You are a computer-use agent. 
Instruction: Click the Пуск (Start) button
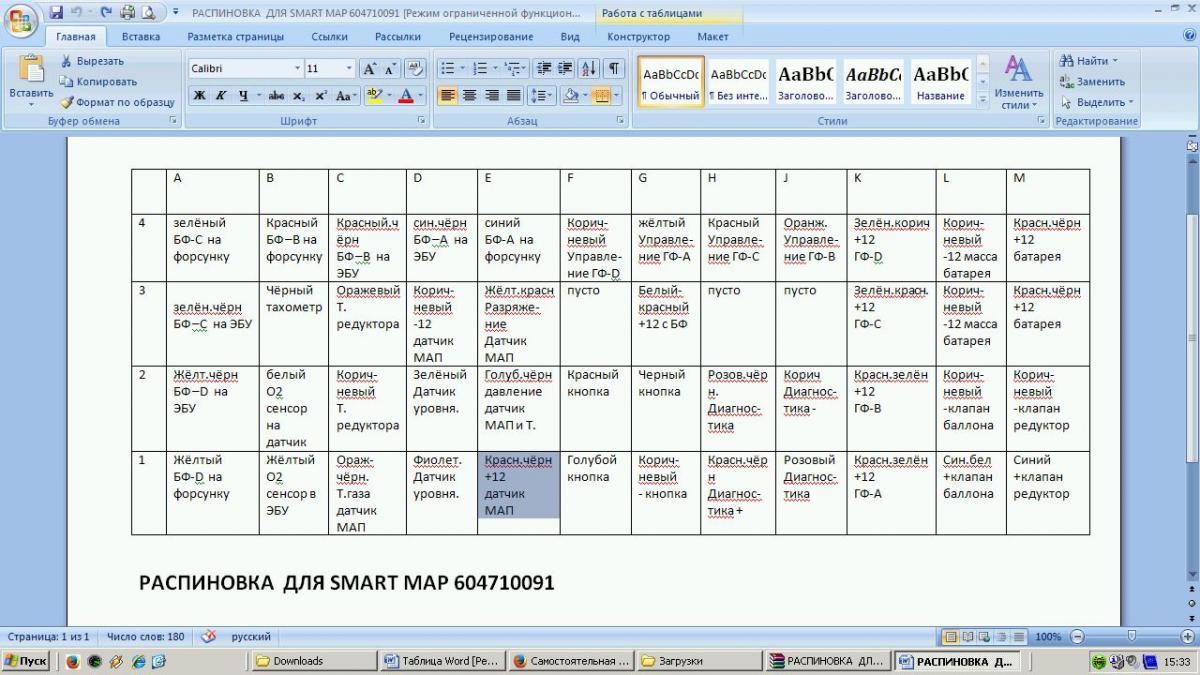pyautogui.click(x=27, y=661)
